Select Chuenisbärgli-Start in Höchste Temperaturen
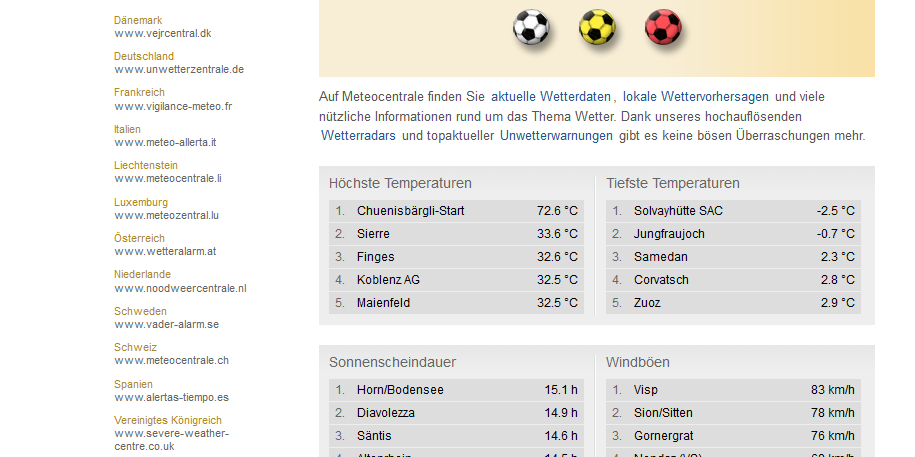This screenshot has height=457, width=915. click(x=410, y=211)
